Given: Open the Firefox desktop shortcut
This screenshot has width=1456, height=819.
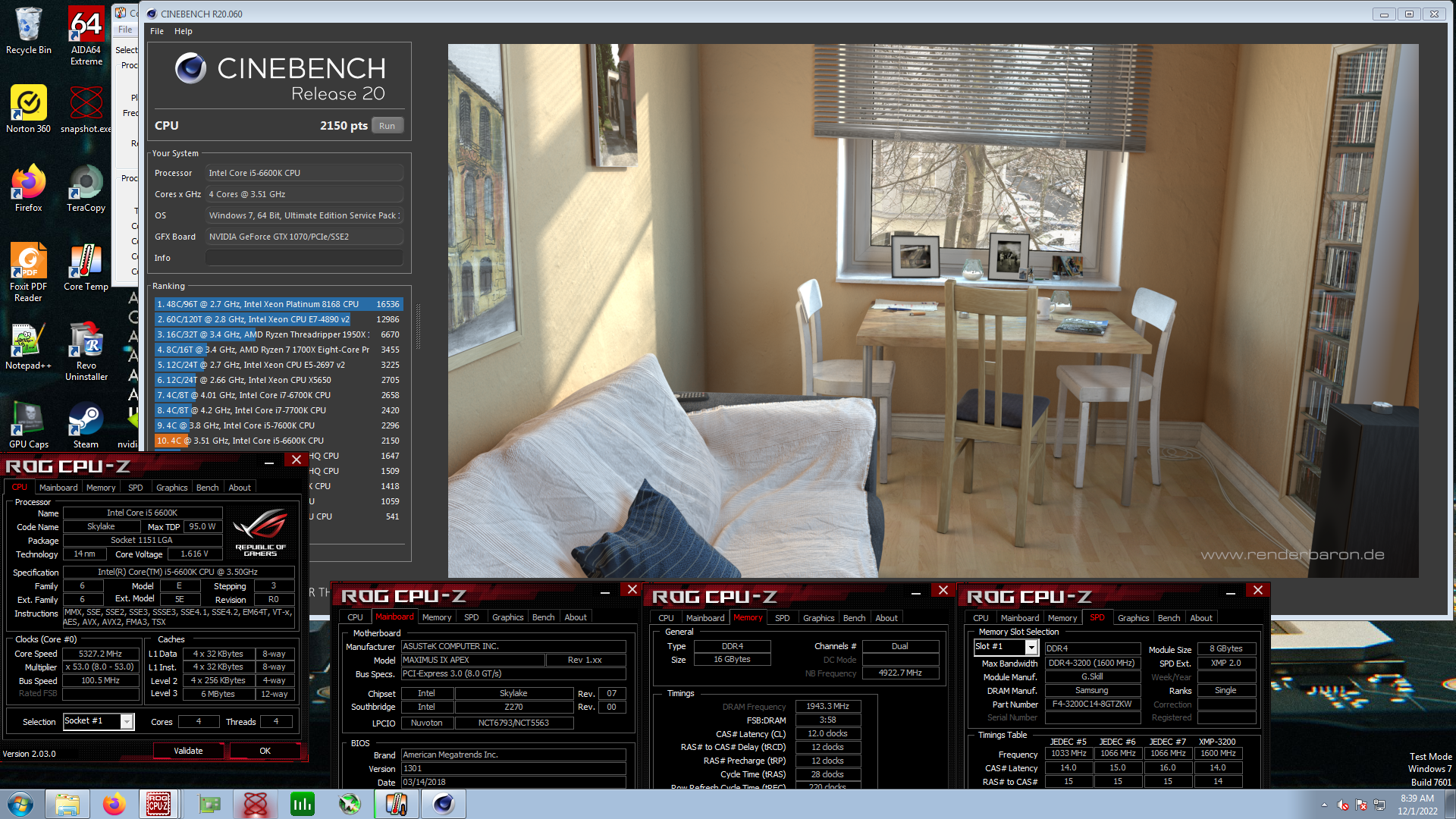Looking at the screenshot, I should coord(29,187).
